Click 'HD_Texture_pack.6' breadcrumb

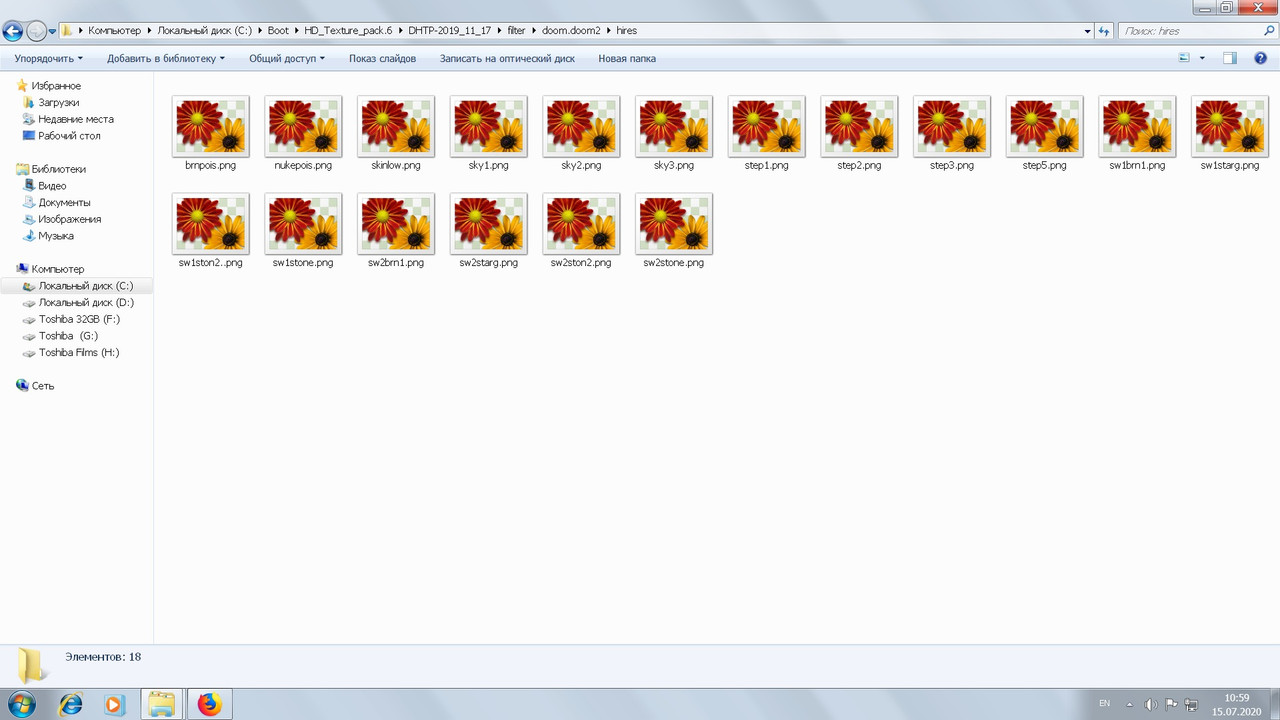coord(349,31)
